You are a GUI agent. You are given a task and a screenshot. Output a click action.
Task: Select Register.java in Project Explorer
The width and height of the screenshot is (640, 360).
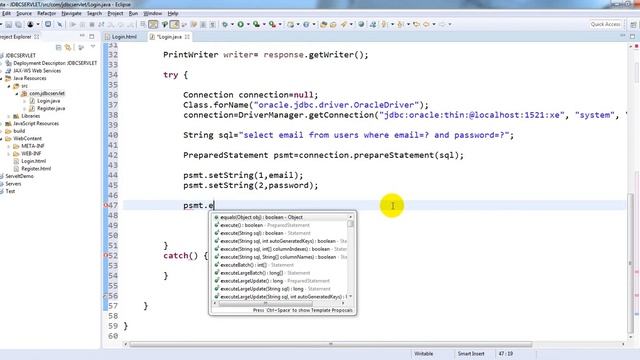[51, 109]
